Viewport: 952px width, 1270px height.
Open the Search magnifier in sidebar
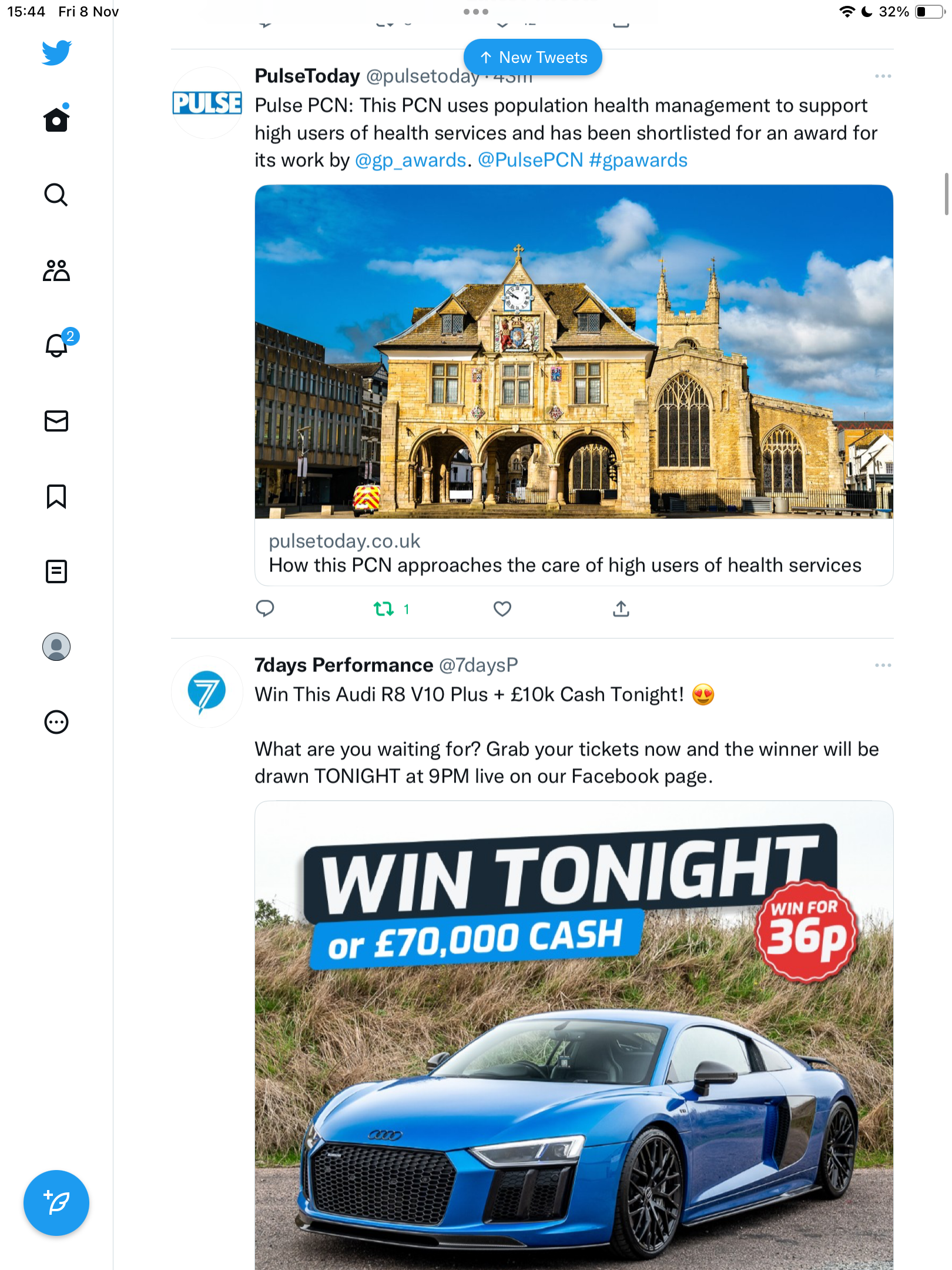(56, 195)
